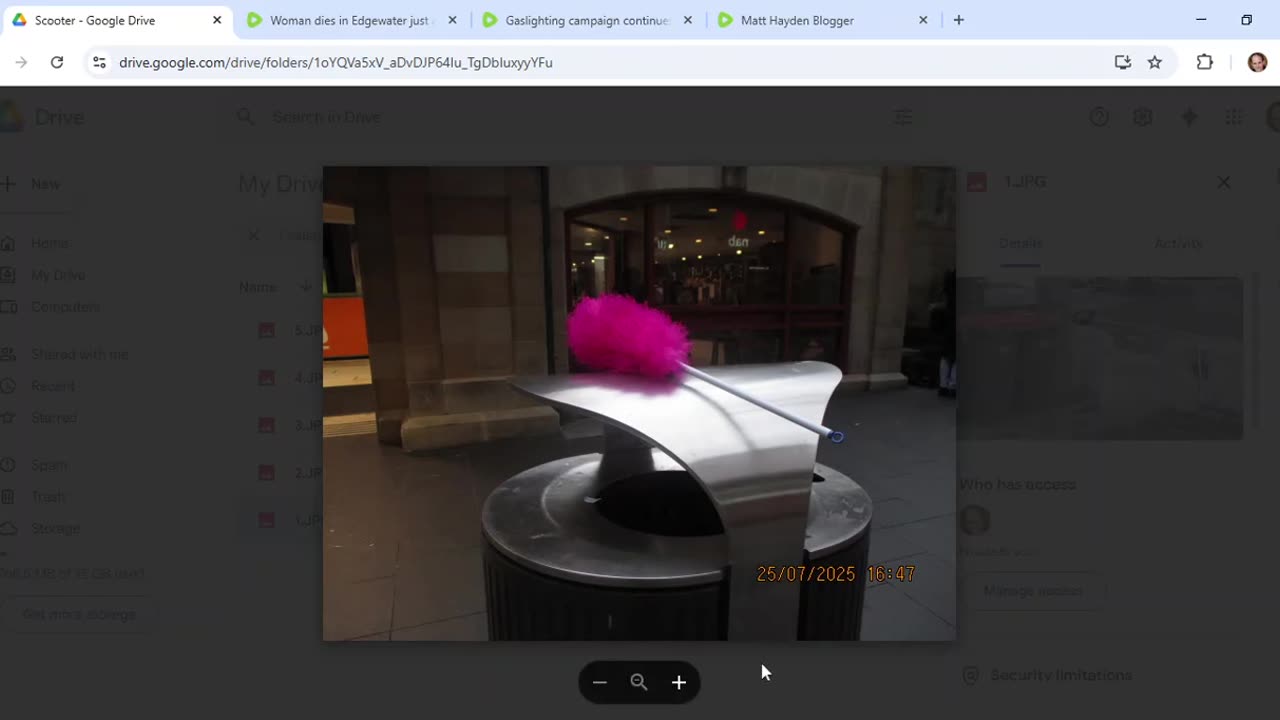The image size is (1280, 720).
Task: View site information icon in address bar
Action: click(x=98, y=62)
